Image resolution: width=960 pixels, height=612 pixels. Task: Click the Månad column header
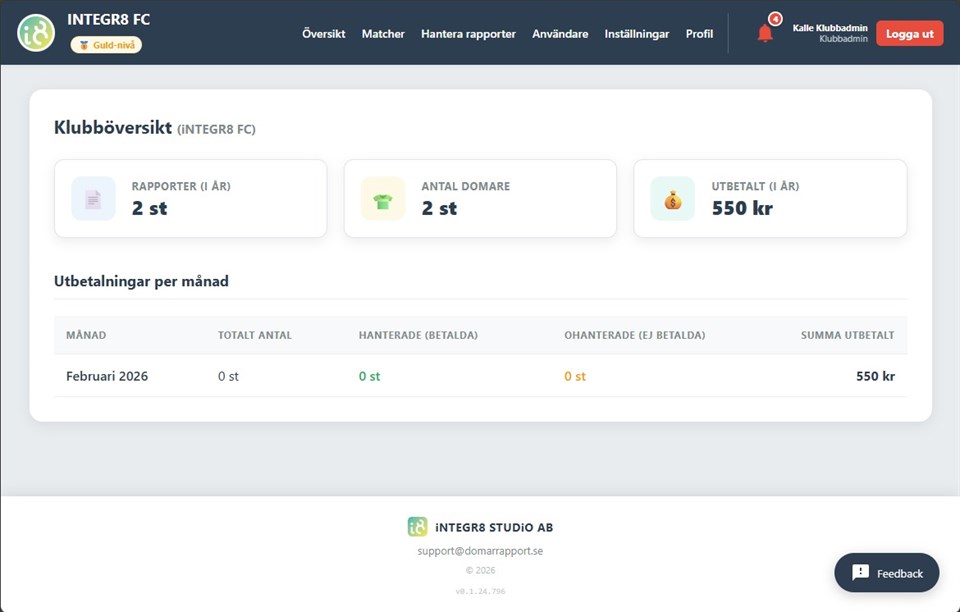pyautogui.click(x=86, y=335)
